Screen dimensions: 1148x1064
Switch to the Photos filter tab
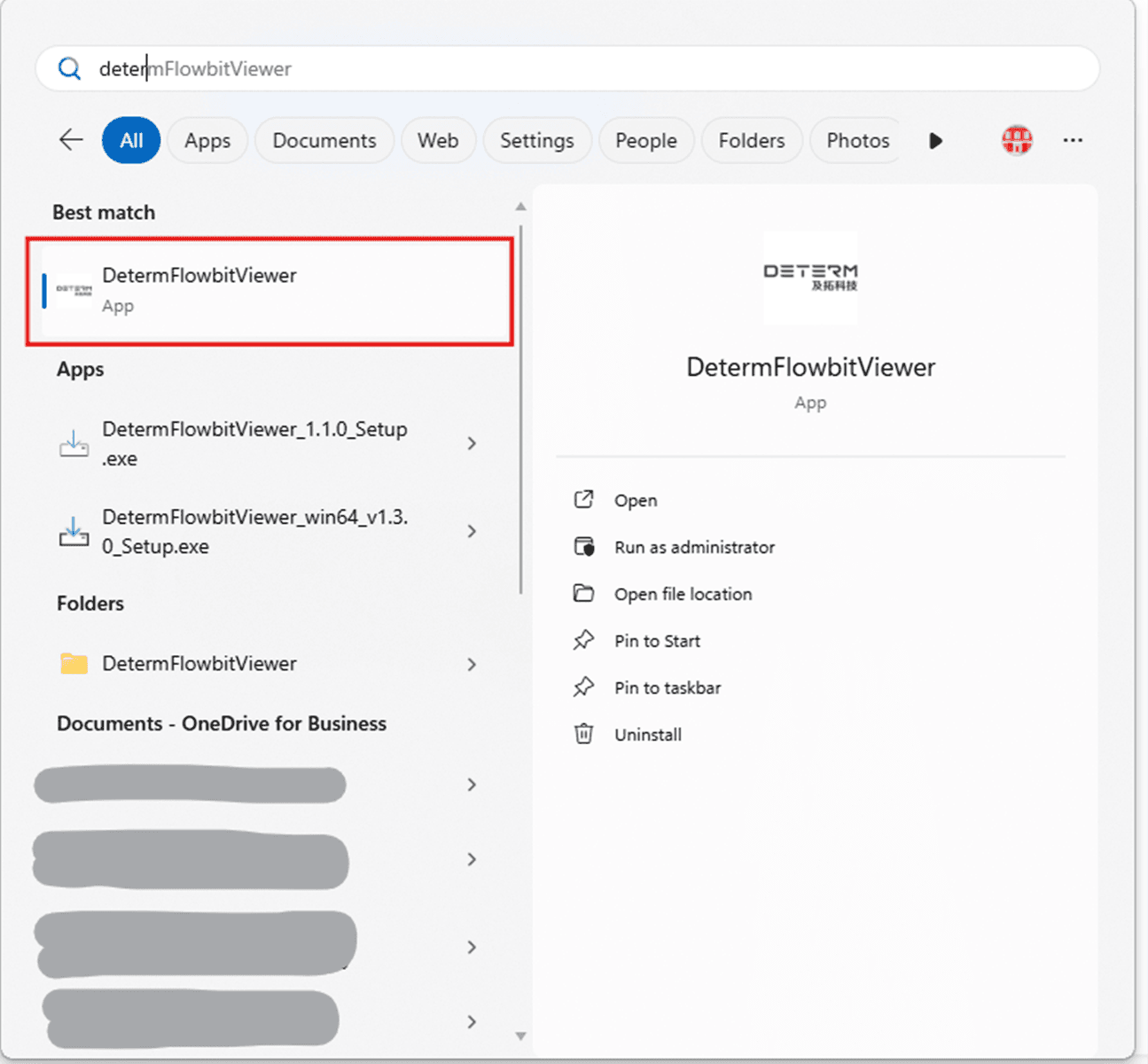tap(857, 140)
